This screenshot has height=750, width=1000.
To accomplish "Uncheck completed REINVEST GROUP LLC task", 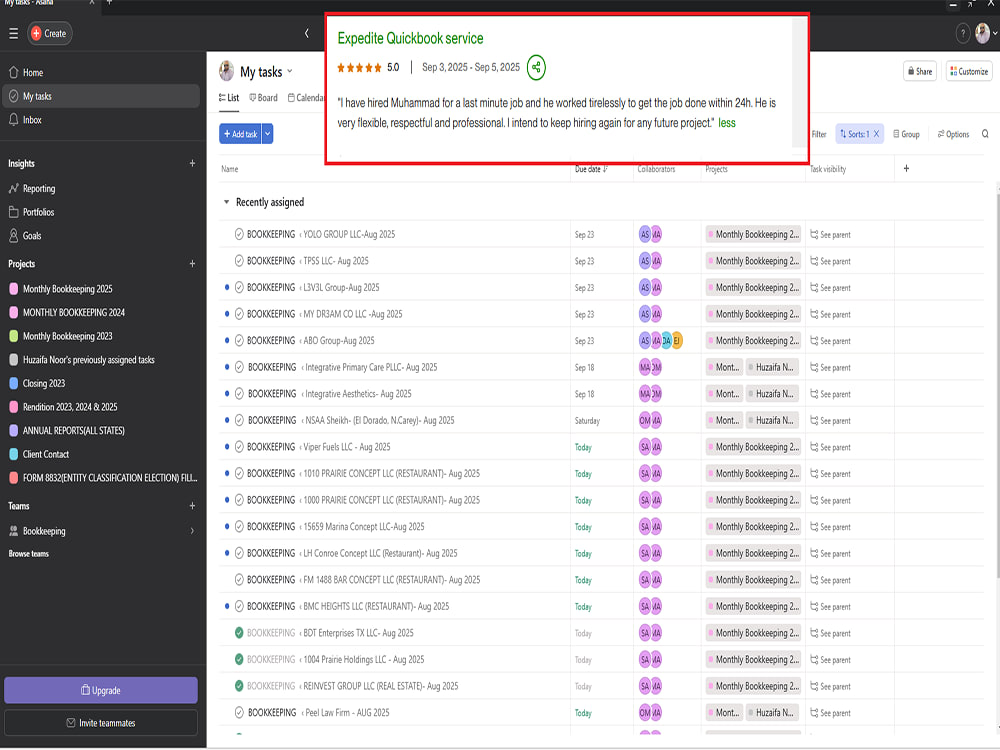I will [x=239, y=686].
